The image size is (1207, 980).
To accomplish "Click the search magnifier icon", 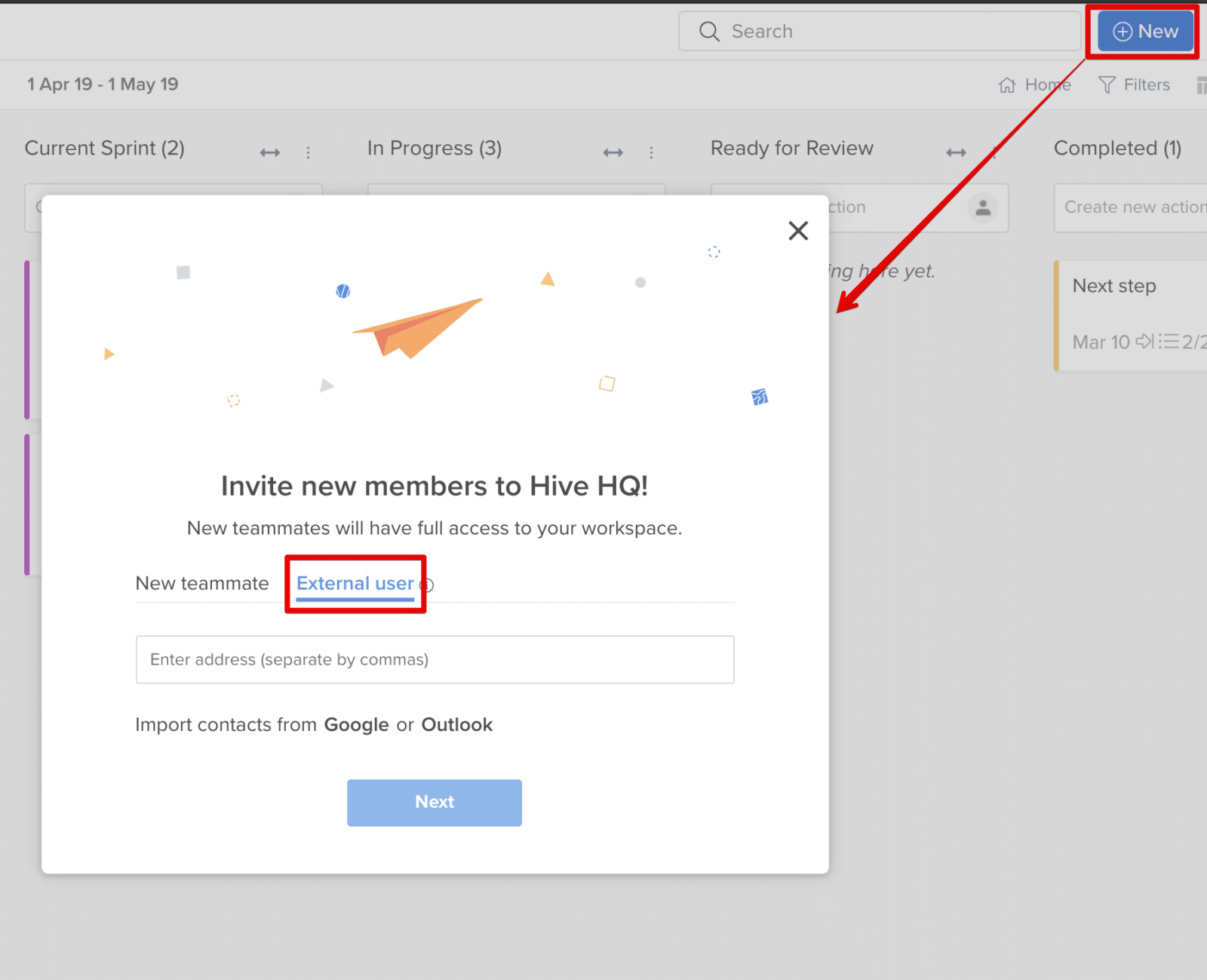I will [708, 31].
